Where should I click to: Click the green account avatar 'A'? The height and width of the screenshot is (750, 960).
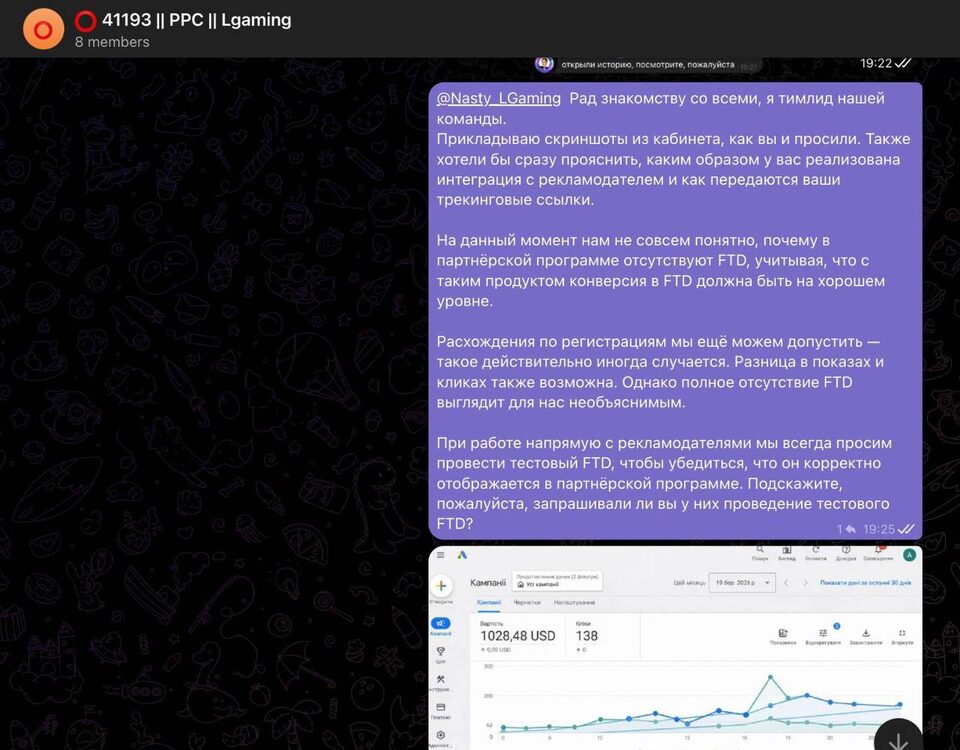(x=908, y=555)
